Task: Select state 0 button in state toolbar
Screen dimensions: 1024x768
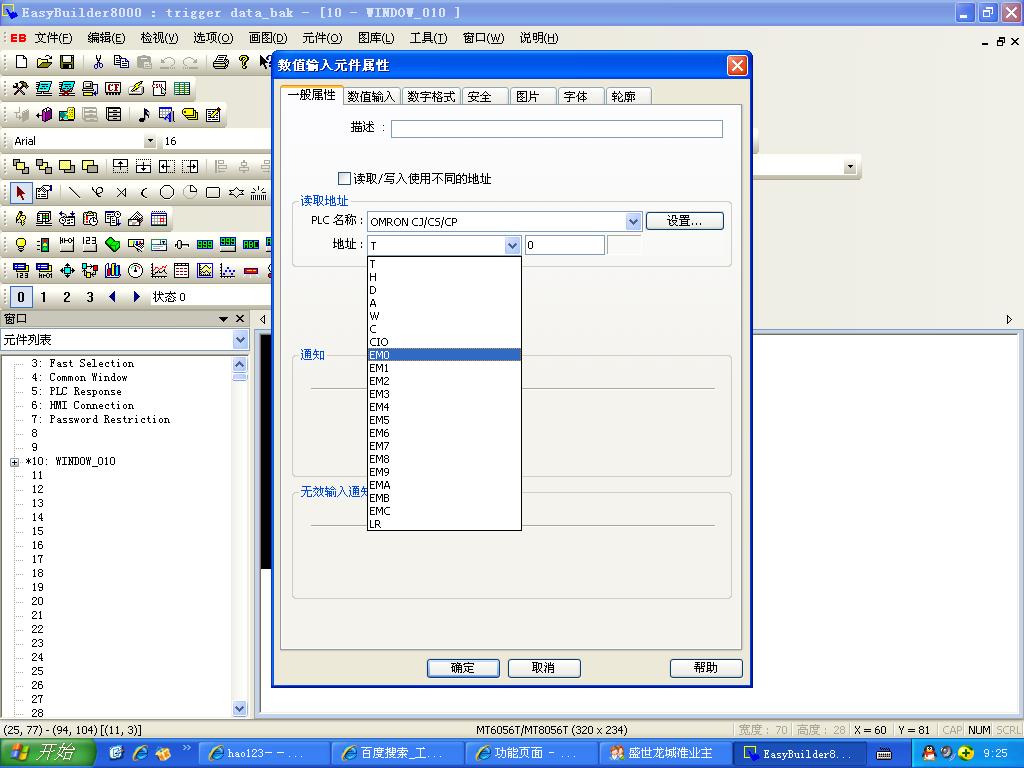Action: [21, 297]
